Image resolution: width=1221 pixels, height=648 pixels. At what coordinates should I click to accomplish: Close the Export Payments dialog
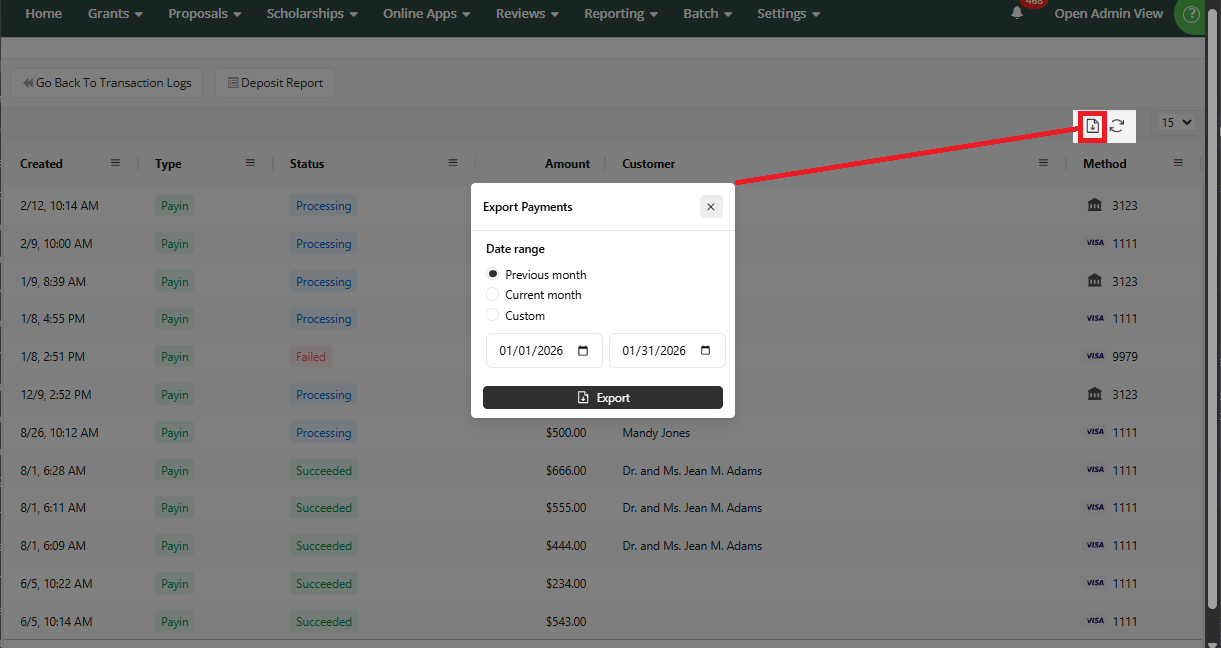(x=711, y=207)
